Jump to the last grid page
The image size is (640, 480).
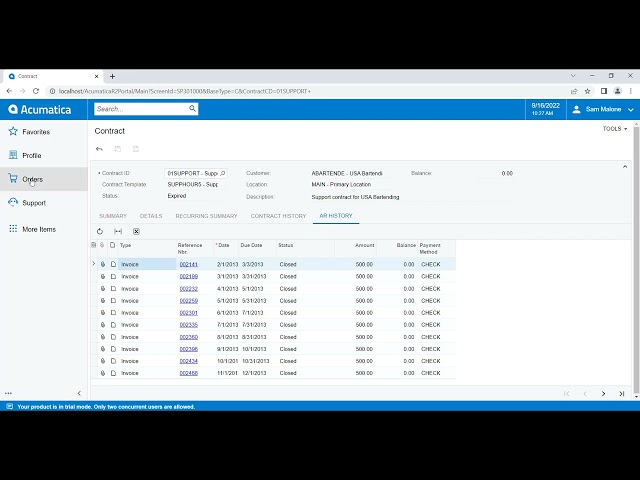tap(622, 393)
